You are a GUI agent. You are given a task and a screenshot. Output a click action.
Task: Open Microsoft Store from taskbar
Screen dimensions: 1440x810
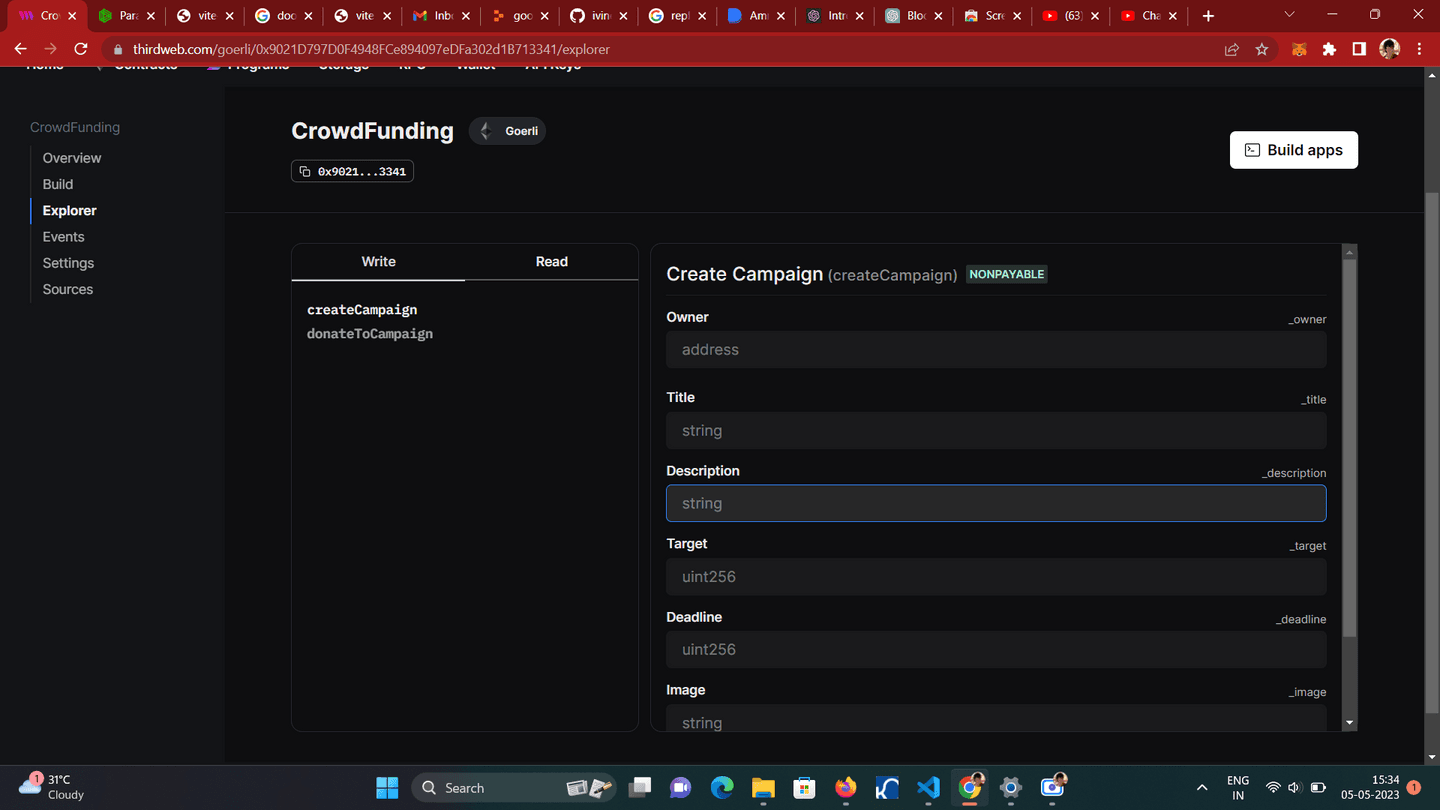coord(804,788)
